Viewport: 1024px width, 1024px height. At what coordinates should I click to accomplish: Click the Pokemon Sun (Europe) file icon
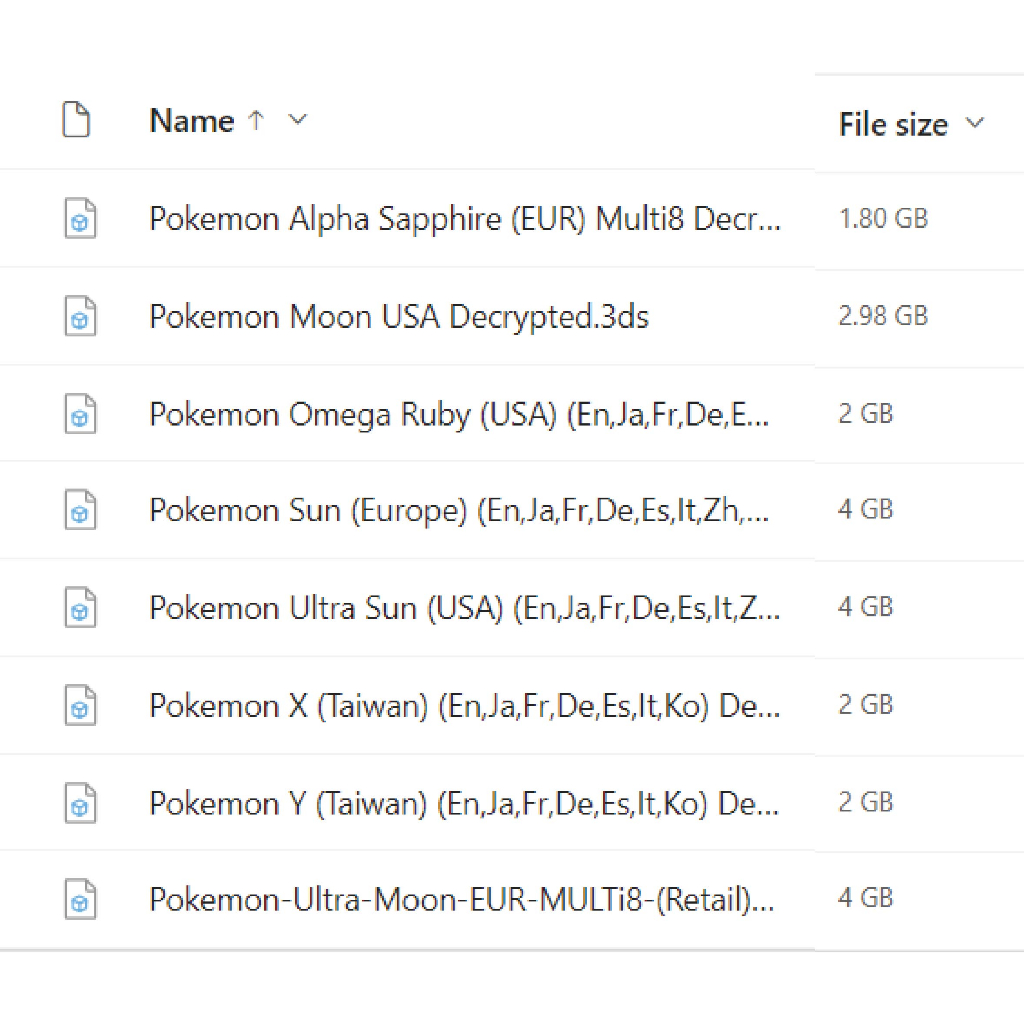[80, 511]
